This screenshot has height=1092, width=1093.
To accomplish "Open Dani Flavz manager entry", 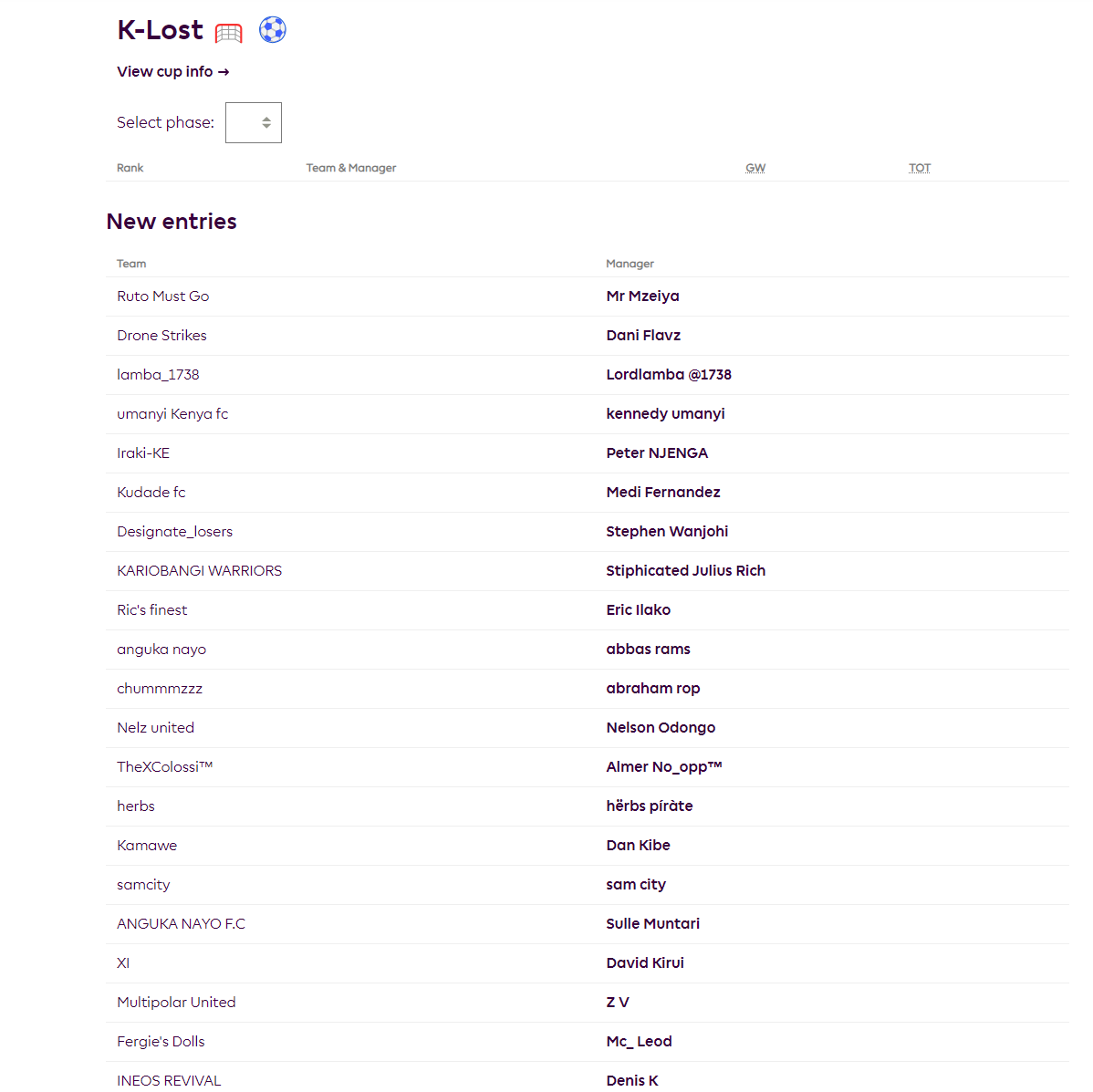I will (x=643, y=335).
